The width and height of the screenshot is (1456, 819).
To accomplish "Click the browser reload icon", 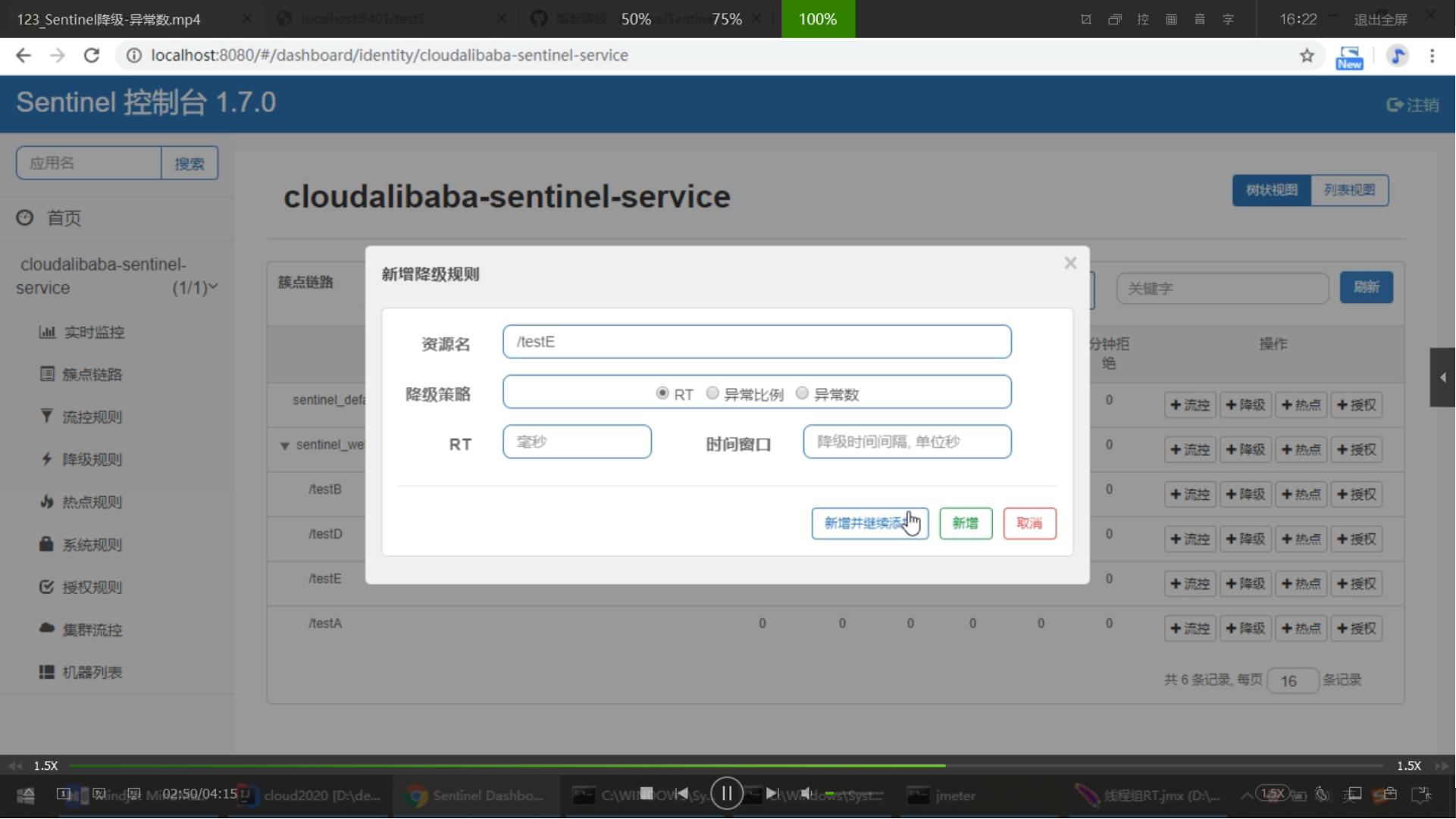I will [92, 55].
